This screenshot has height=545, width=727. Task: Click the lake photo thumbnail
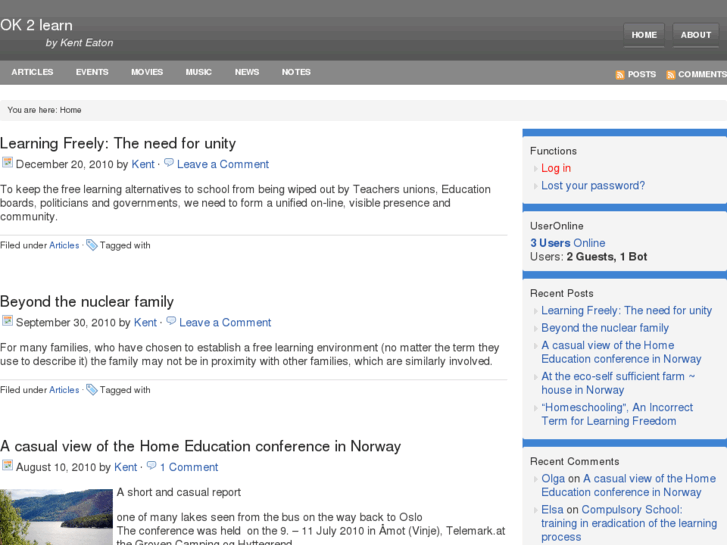click(56, 517)
